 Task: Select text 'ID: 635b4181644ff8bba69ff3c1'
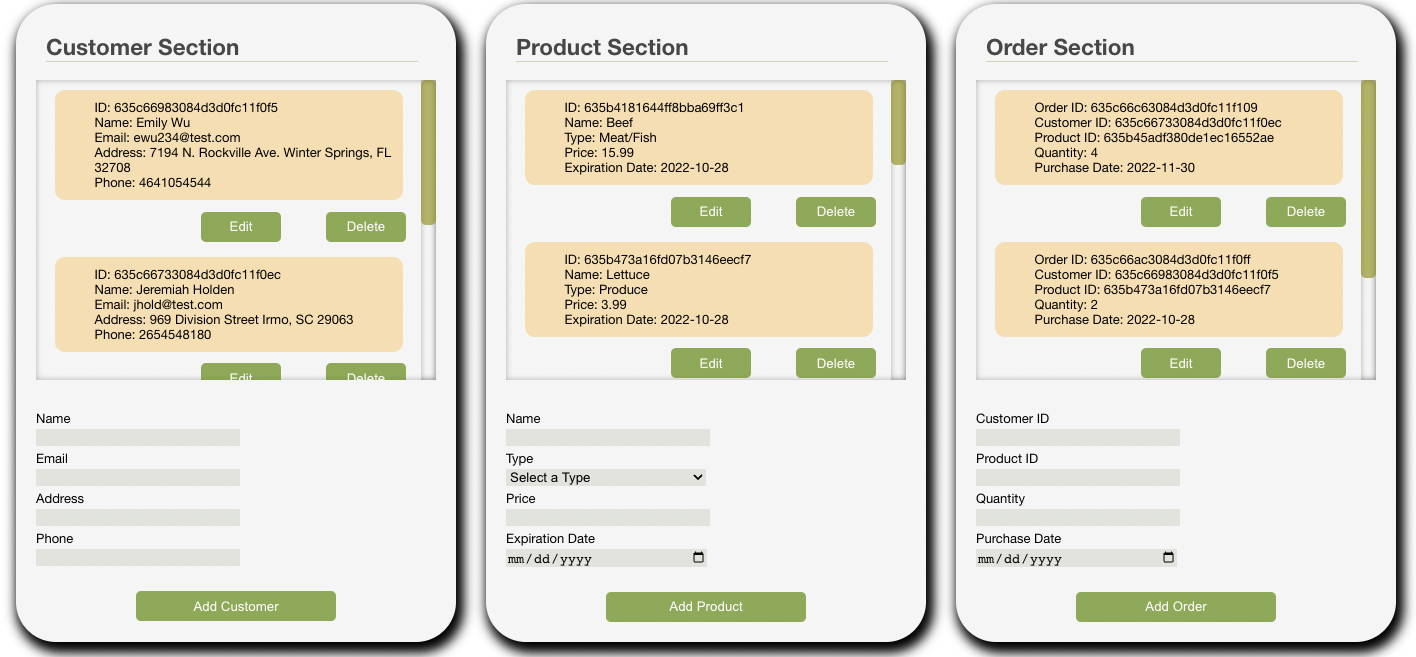point(654,107)
